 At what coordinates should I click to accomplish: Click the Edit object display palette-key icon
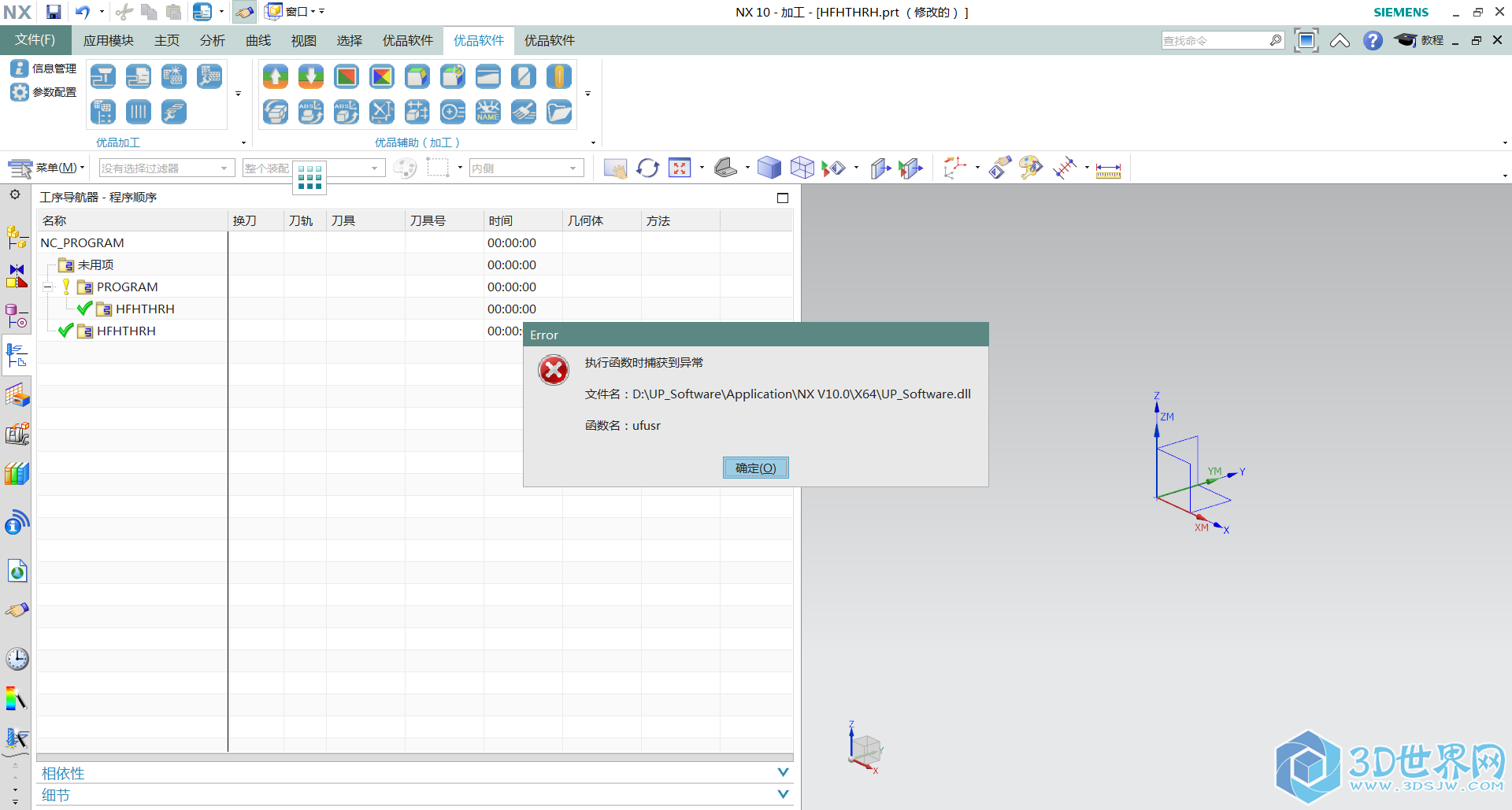point(1030,168)
